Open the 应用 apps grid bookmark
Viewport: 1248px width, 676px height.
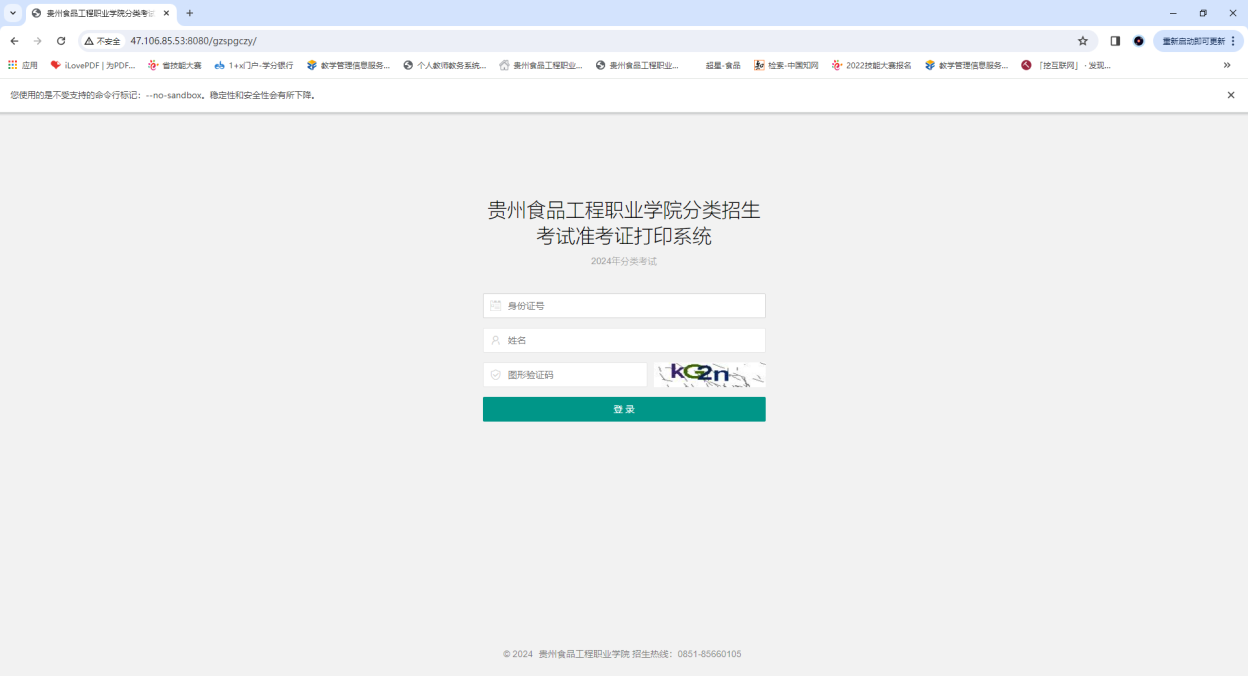22,65
